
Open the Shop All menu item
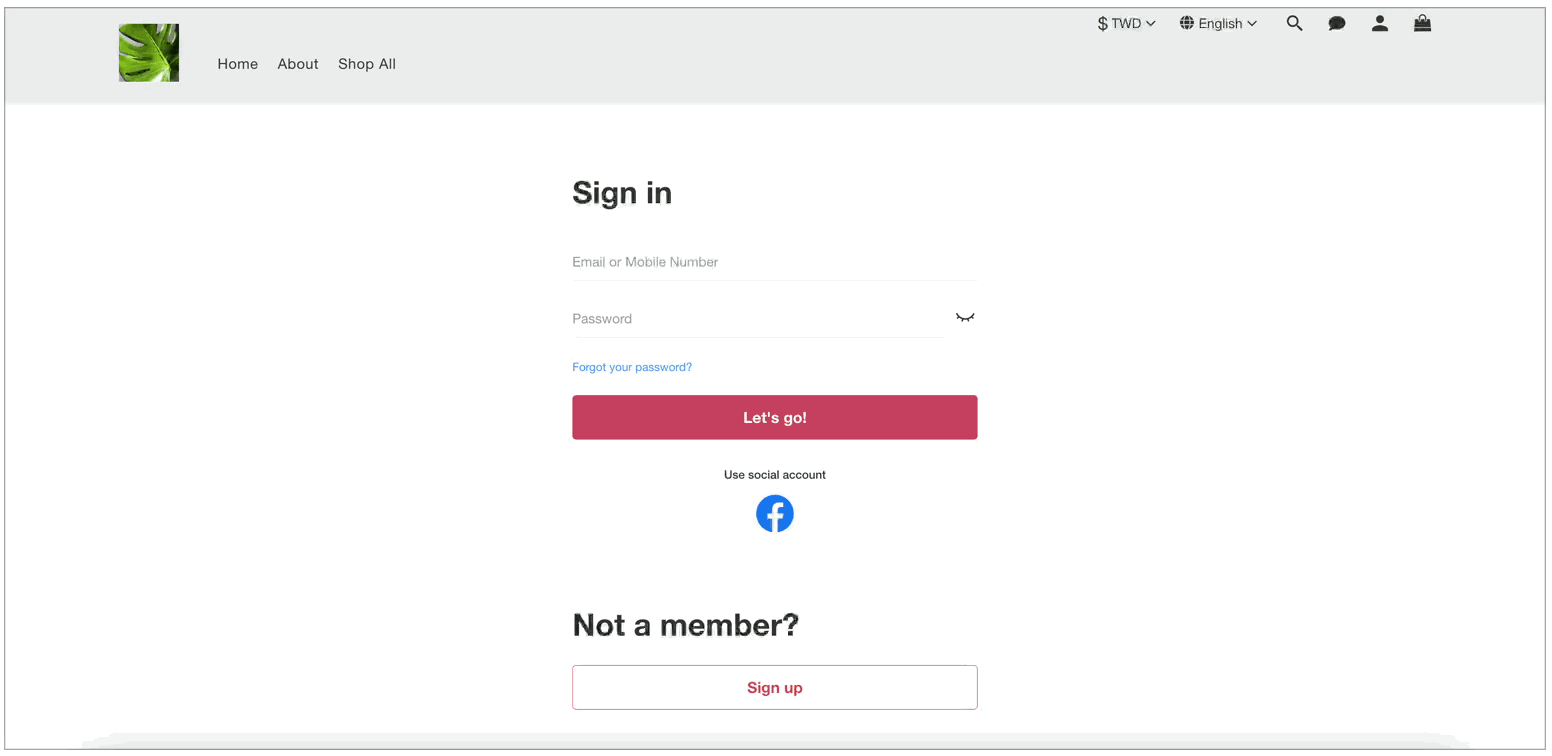(367, 64)
